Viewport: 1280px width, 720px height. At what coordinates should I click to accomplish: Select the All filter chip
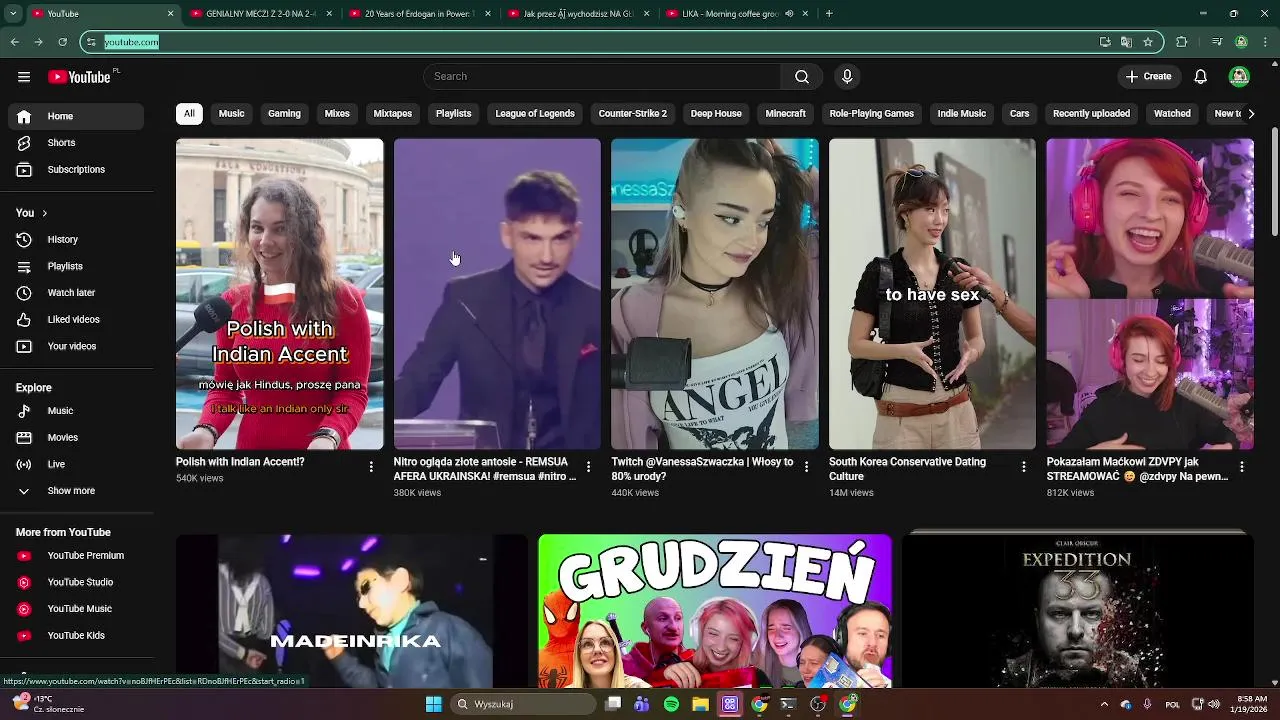(189, 114)
